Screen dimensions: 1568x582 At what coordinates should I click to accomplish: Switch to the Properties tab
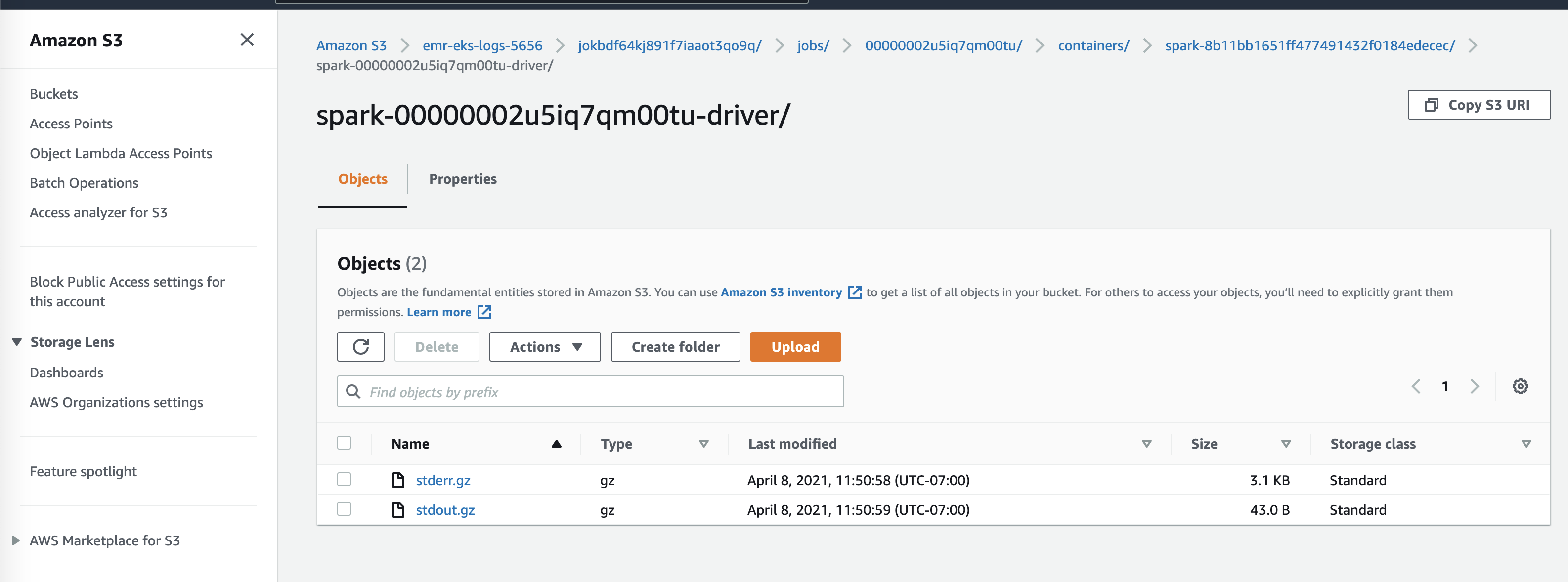(463, 179)
